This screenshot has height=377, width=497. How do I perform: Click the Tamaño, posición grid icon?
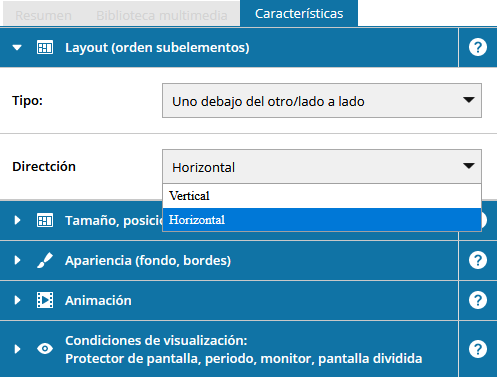(45, 220)
